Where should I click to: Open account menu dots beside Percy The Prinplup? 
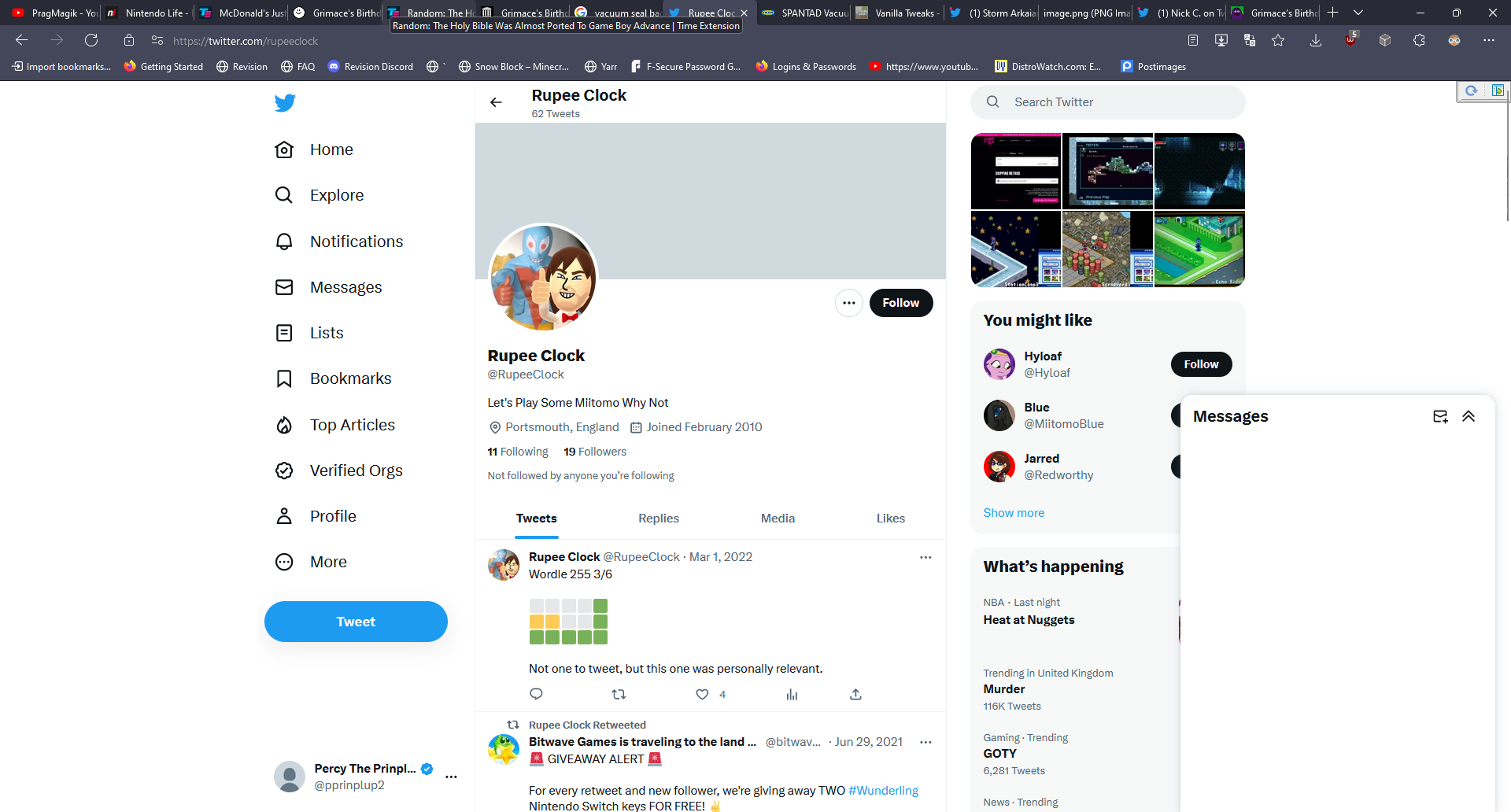coord(451,777)
